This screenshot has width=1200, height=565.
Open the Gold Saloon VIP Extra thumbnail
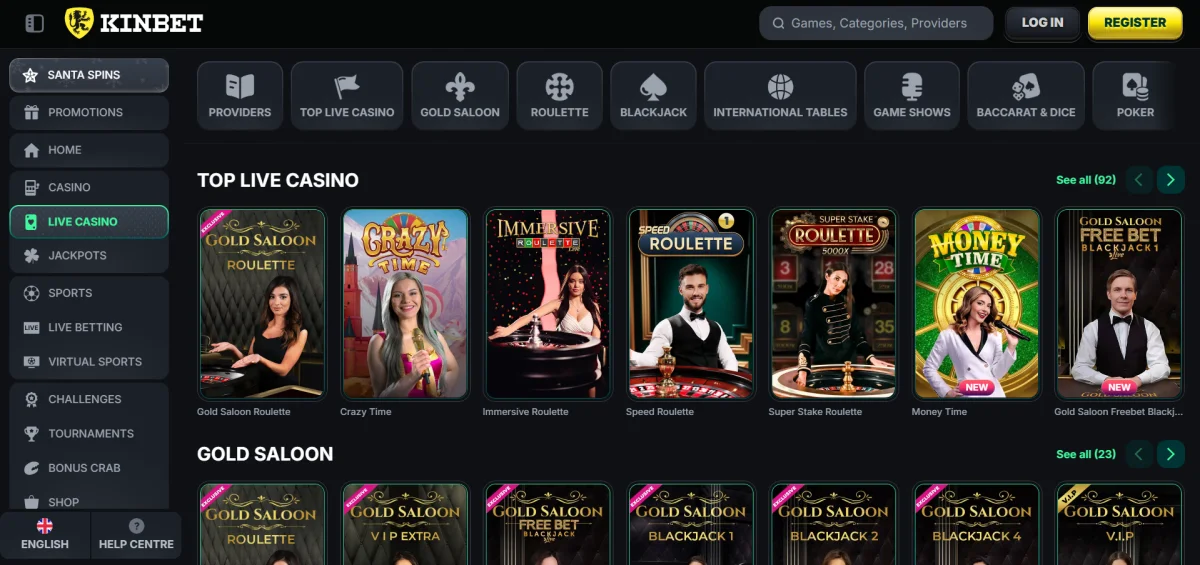(405, 524)
